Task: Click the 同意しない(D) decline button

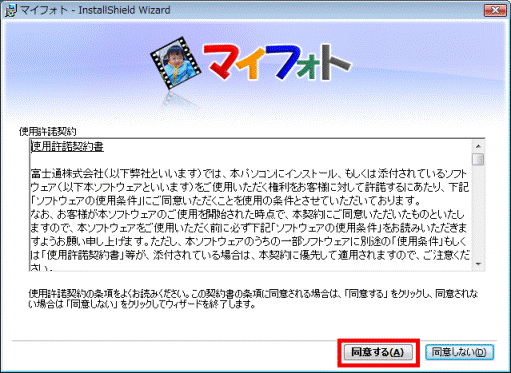Action: (x=459, y=352)
